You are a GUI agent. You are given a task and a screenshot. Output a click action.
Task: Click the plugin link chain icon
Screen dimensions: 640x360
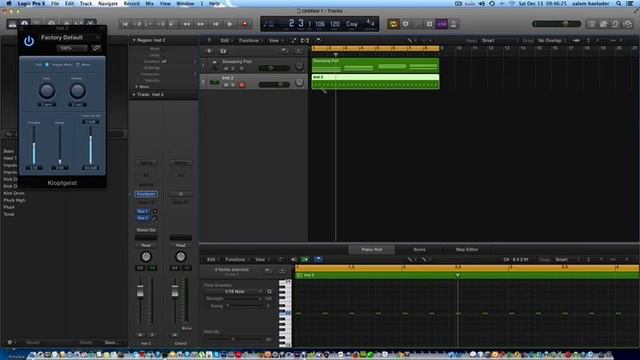coord(96,48)
